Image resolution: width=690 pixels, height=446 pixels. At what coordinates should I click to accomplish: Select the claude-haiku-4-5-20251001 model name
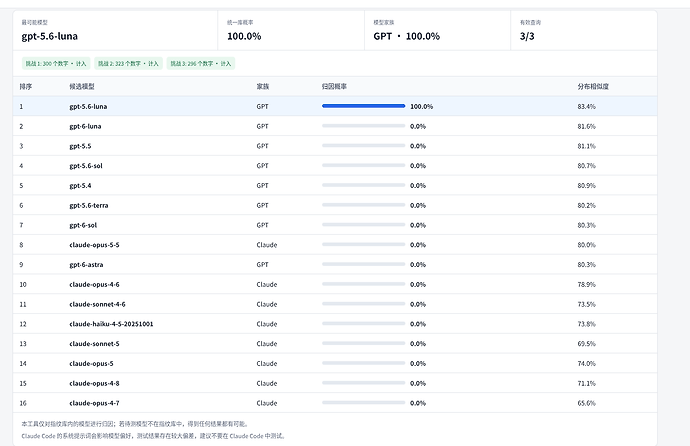click(111, 324)
